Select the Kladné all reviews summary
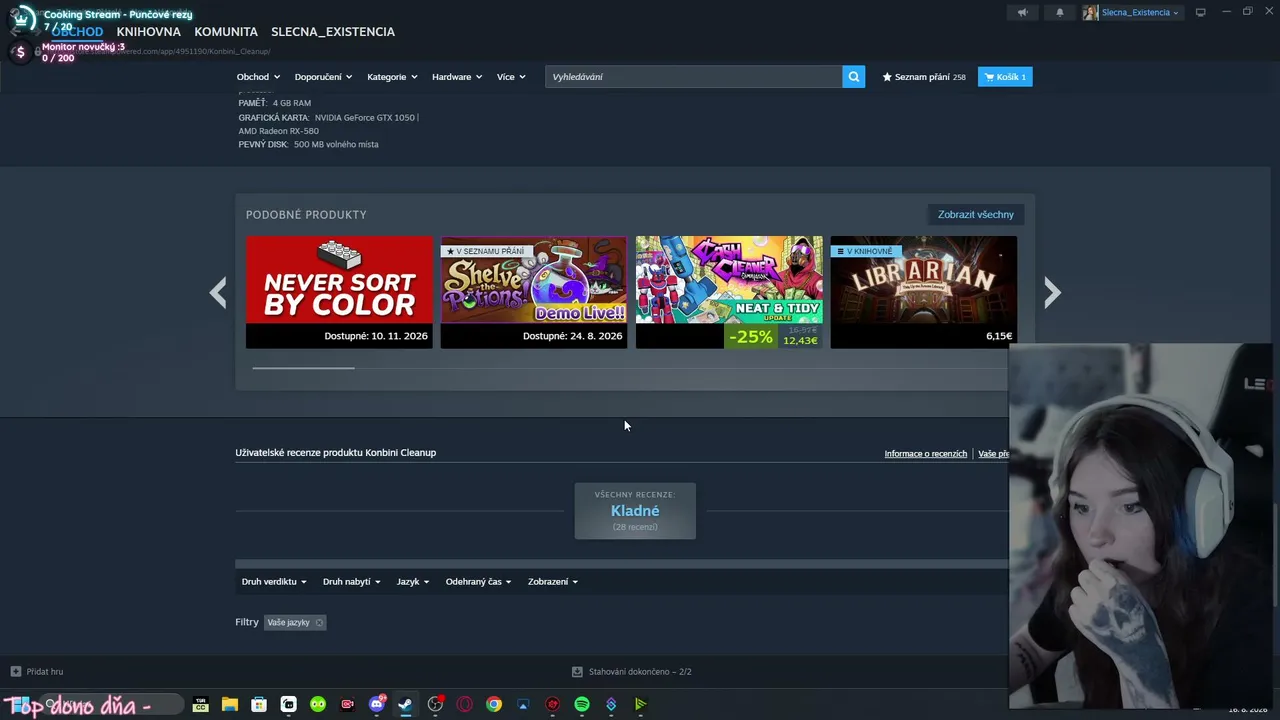The image size is (1280, 720). [x=635, y=511]
